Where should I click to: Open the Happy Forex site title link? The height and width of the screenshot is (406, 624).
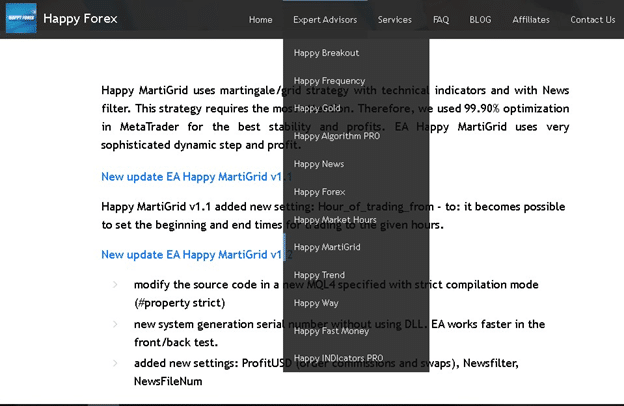80,19
